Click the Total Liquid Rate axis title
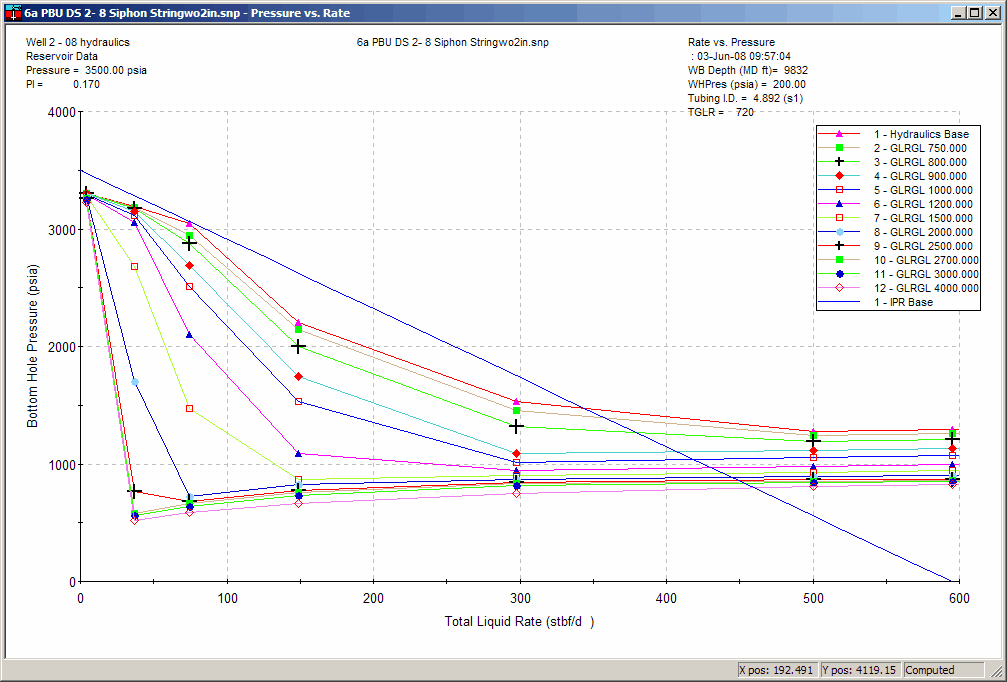The width and height of the screenshot is (1007, 682). coord(519,622)
